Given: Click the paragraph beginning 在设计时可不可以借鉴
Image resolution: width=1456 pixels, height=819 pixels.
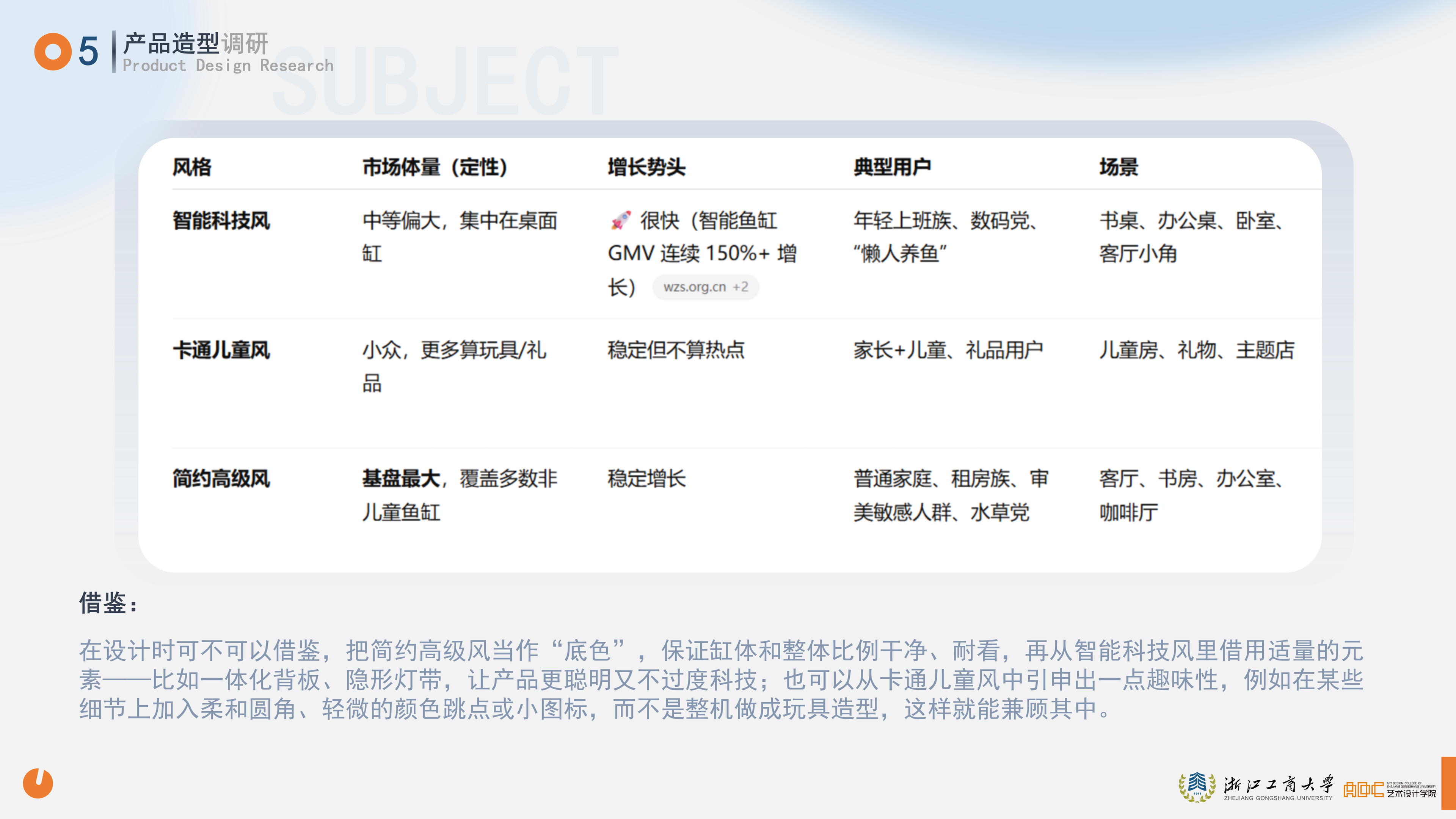Looking at the screenshot, I should point(721,679).
